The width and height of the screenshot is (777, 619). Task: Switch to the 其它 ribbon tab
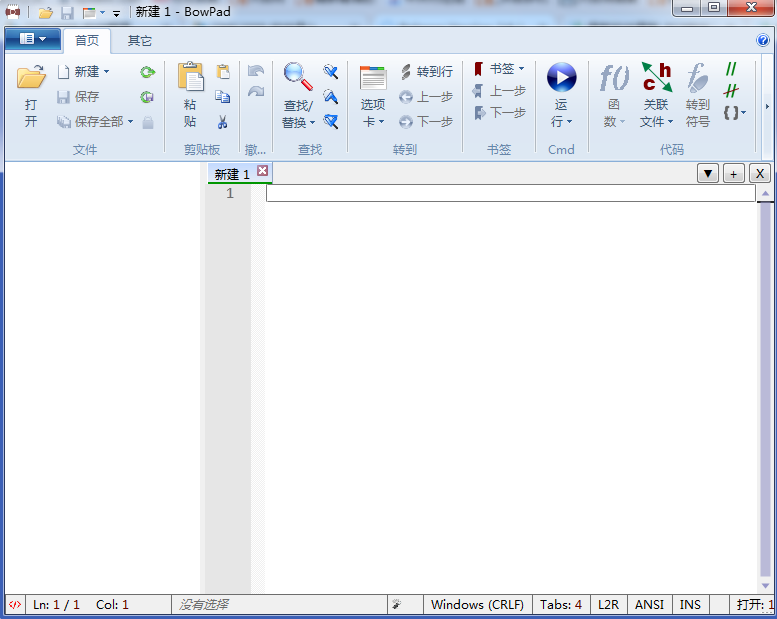point(139,41)
